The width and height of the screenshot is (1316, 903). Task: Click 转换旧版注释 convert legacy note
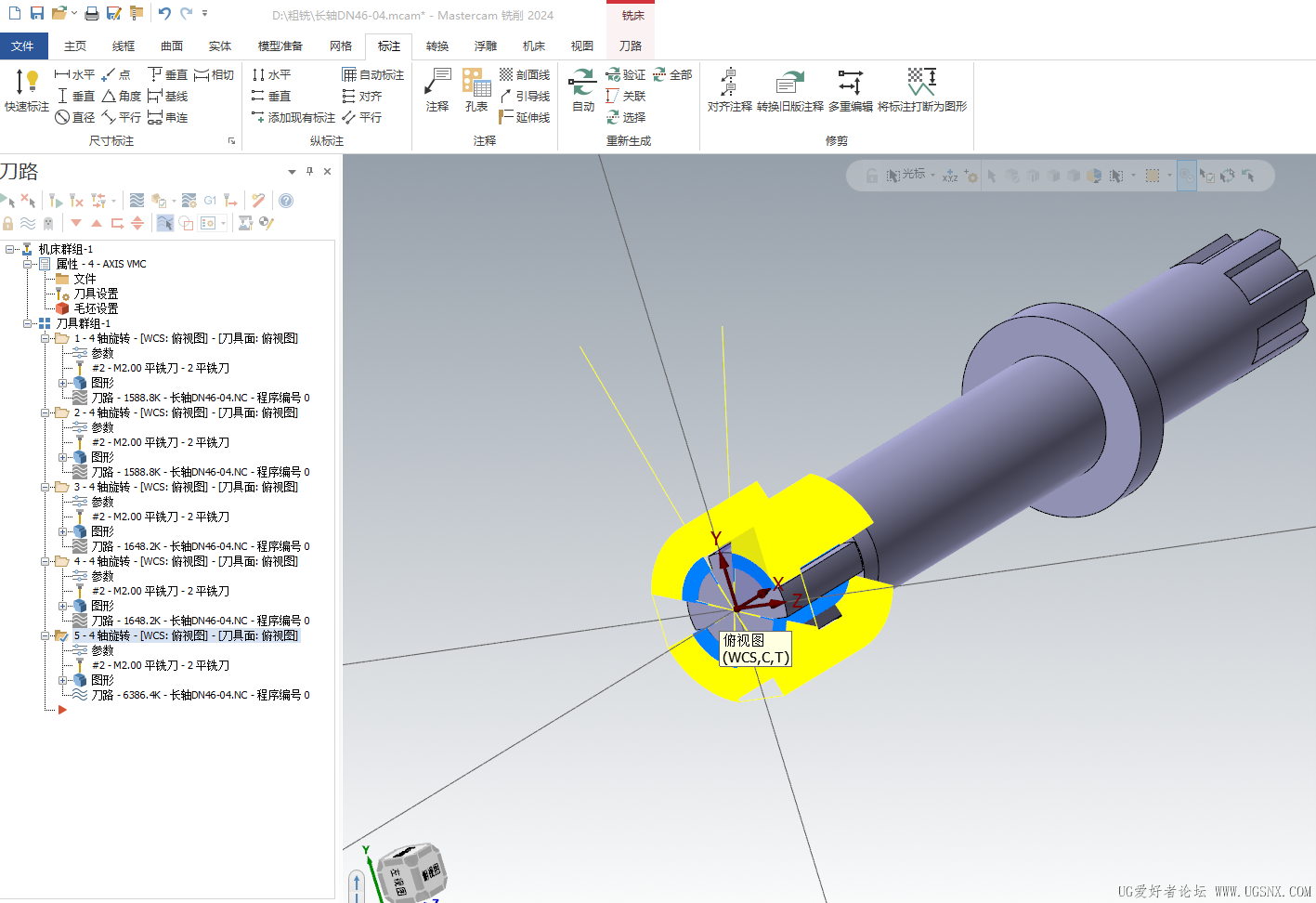click(789, 91)
